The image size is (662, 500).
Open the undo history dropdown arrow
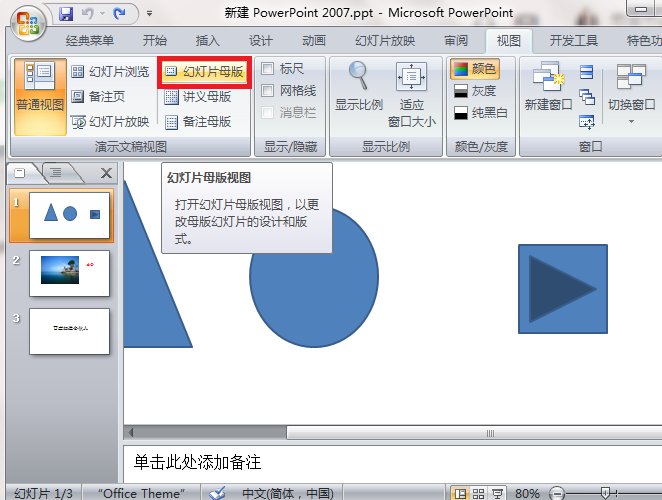coord(102,14)
